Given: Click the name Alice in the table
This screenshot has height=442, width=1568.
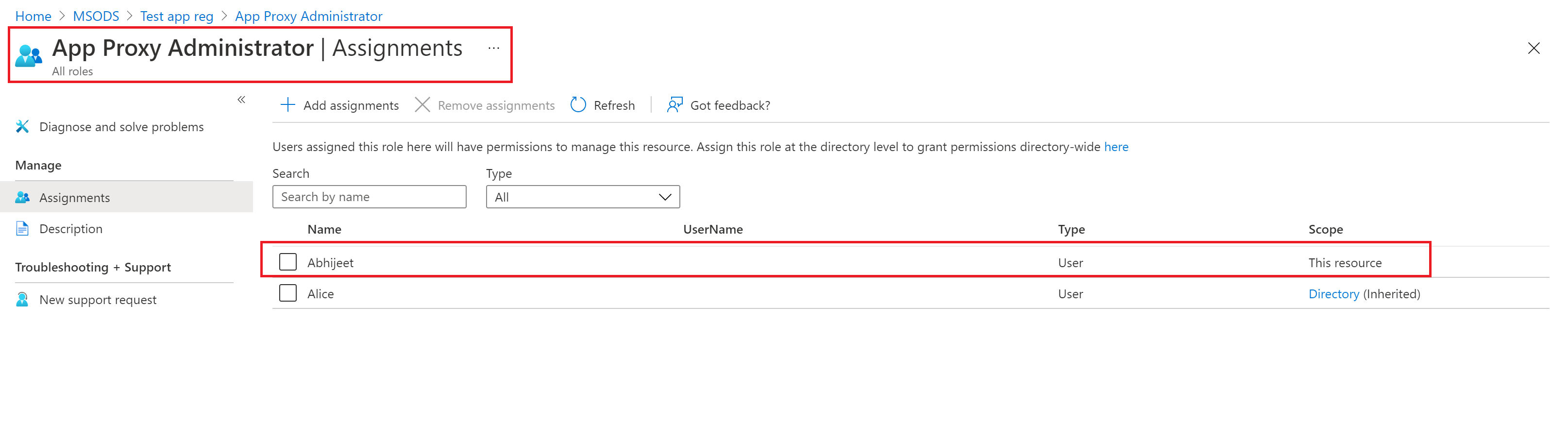Looking at the screenshot, I should 321,293.
